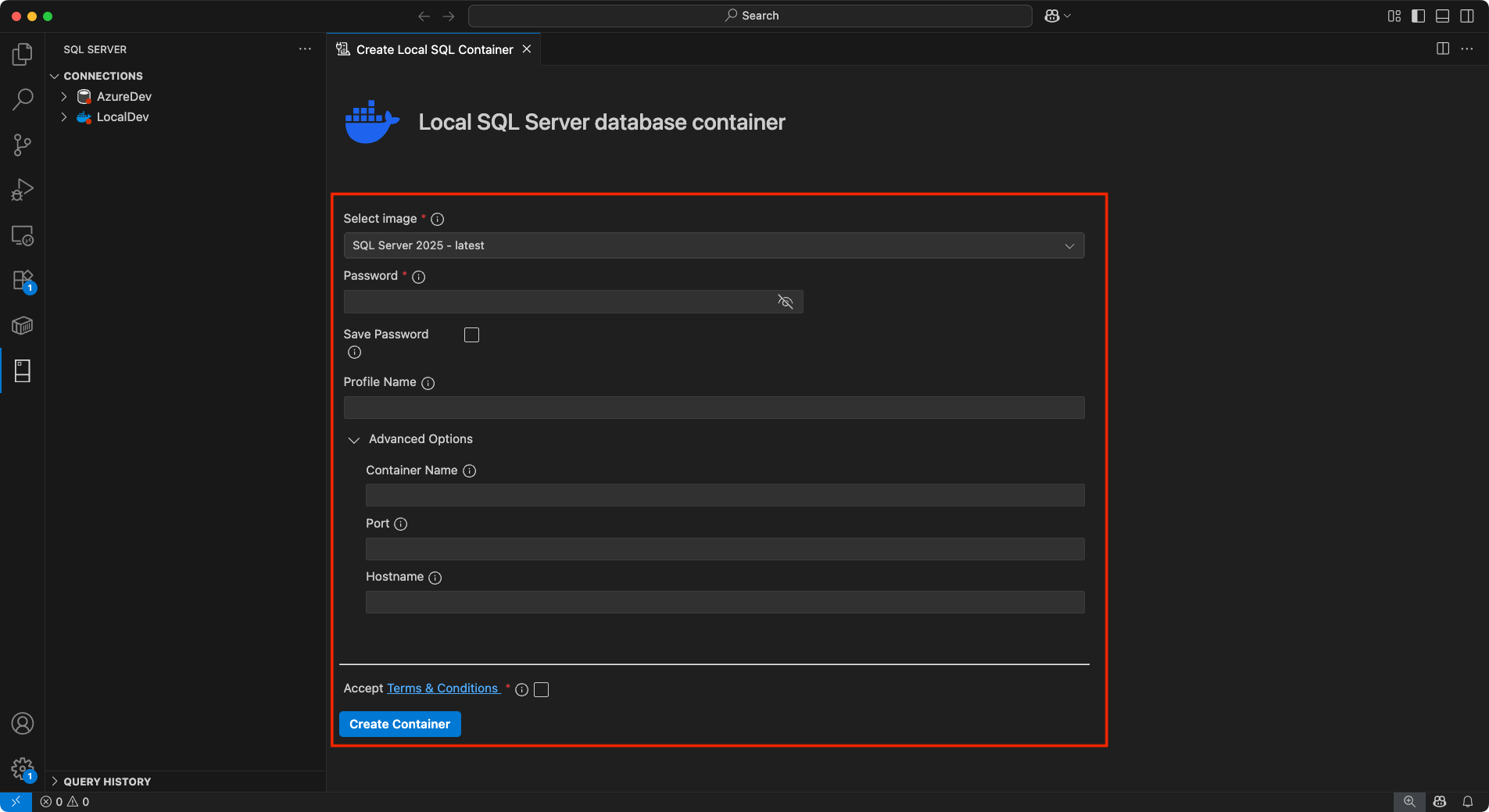Open the Run and Debug view
Viewport: 1489px width, 812px height.
pos(23,189)
